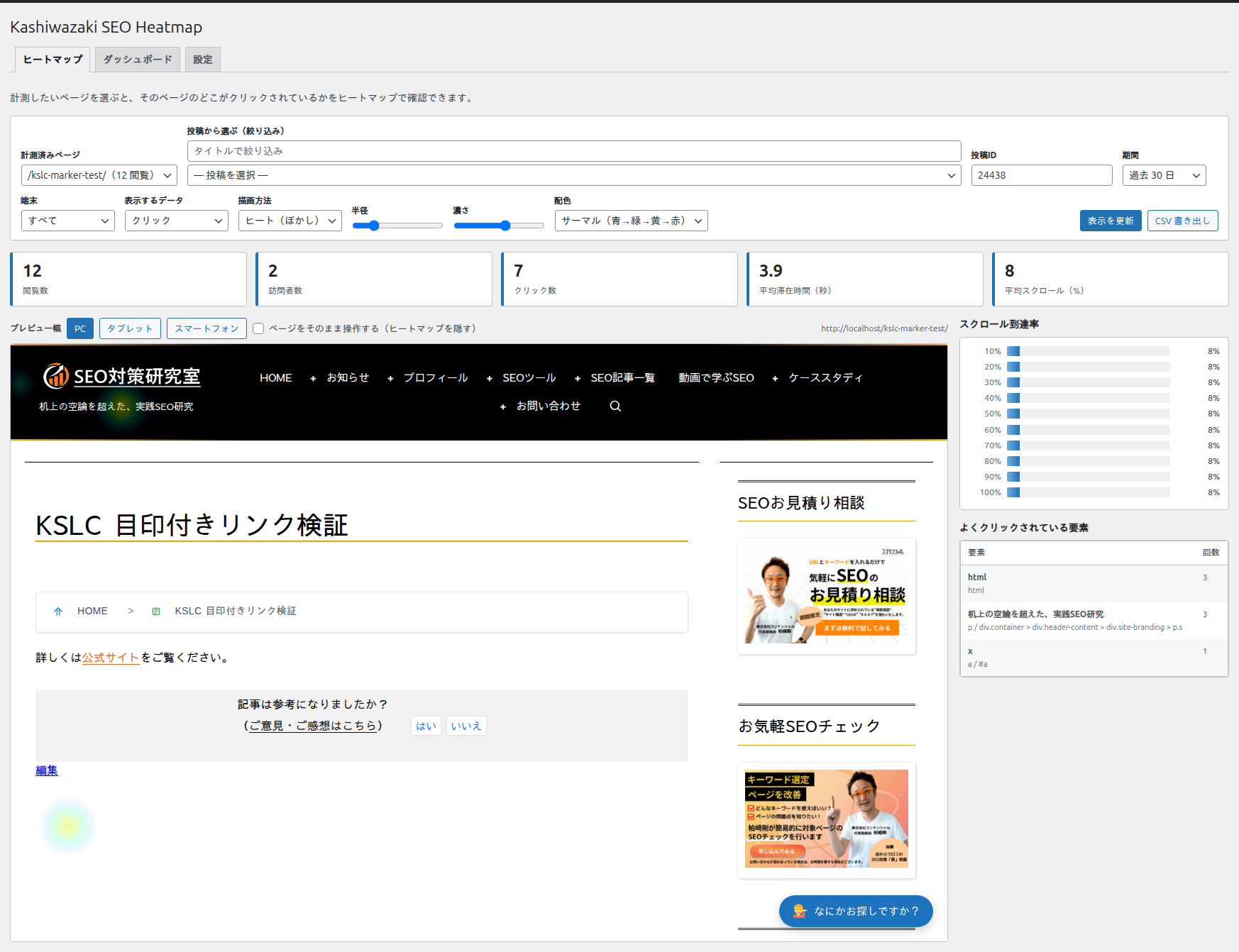Screen dimensions: 1239x952
Task: Click the chat assistant icon in なにかお探しですか button
Action: pyautogui.click(x=800, y=911)
